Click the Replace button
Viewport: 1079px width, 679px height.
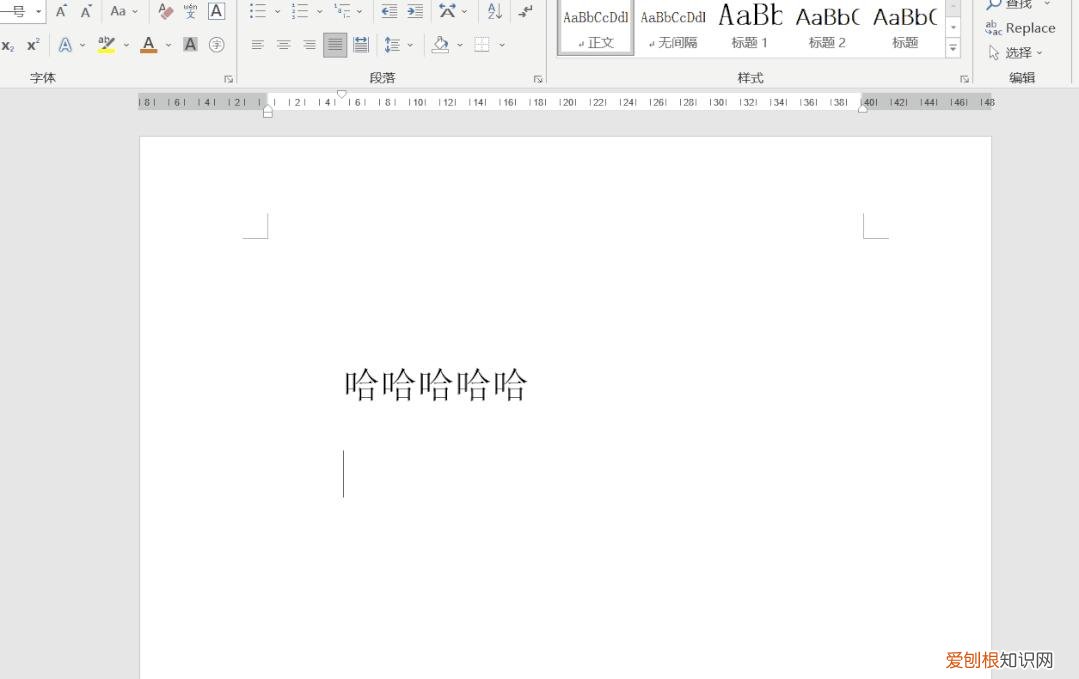[1020, 28]
